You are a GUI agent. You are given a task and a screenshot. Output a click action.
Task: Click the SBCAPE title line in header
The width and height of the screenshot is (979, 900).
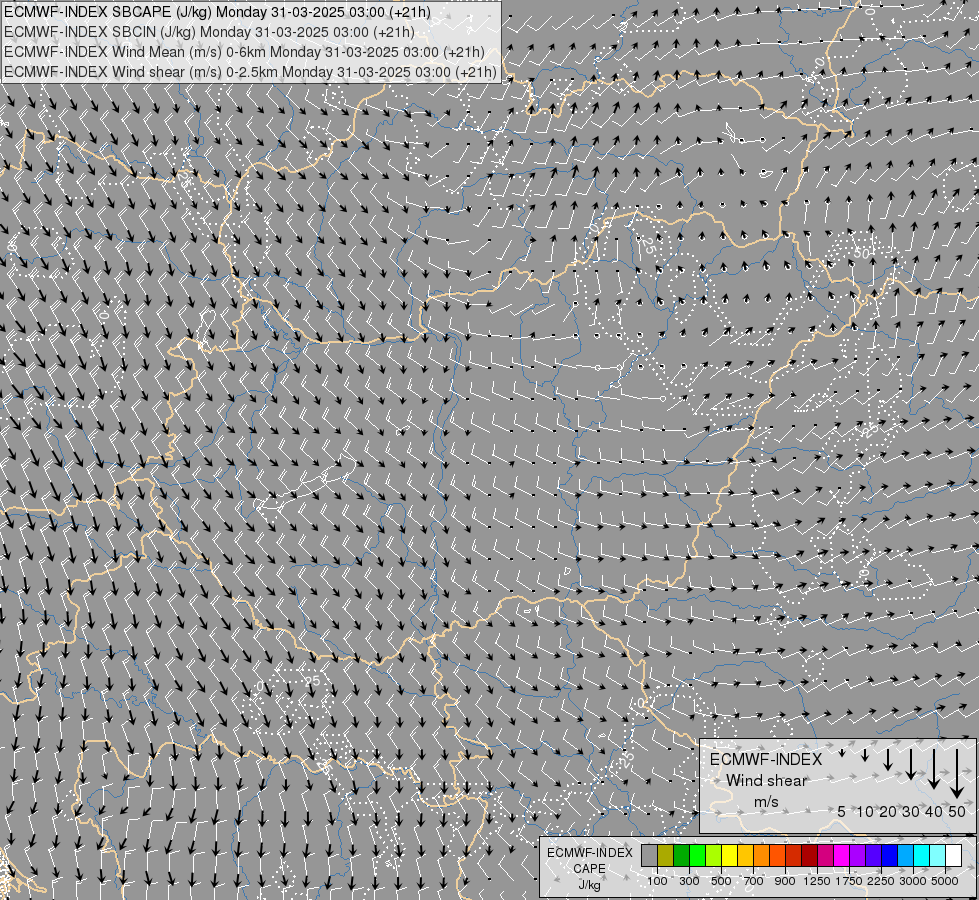click(217, 12)
